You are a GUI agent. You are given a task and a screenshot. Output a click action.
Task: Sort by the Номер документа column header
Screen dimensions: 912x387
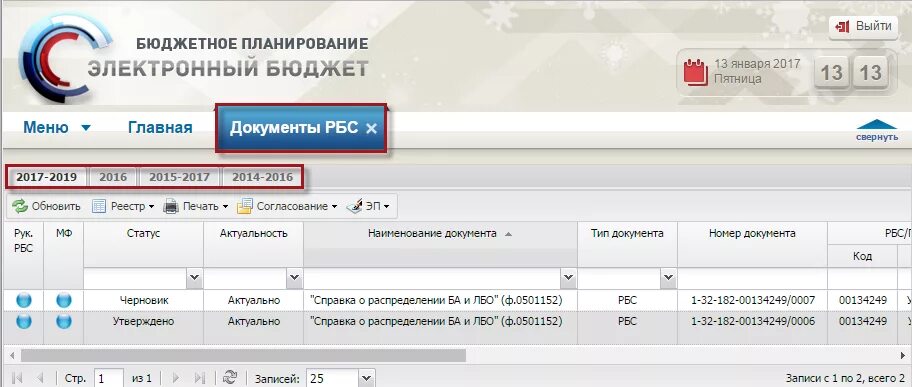pyautogui.click(x=752, y=234)
